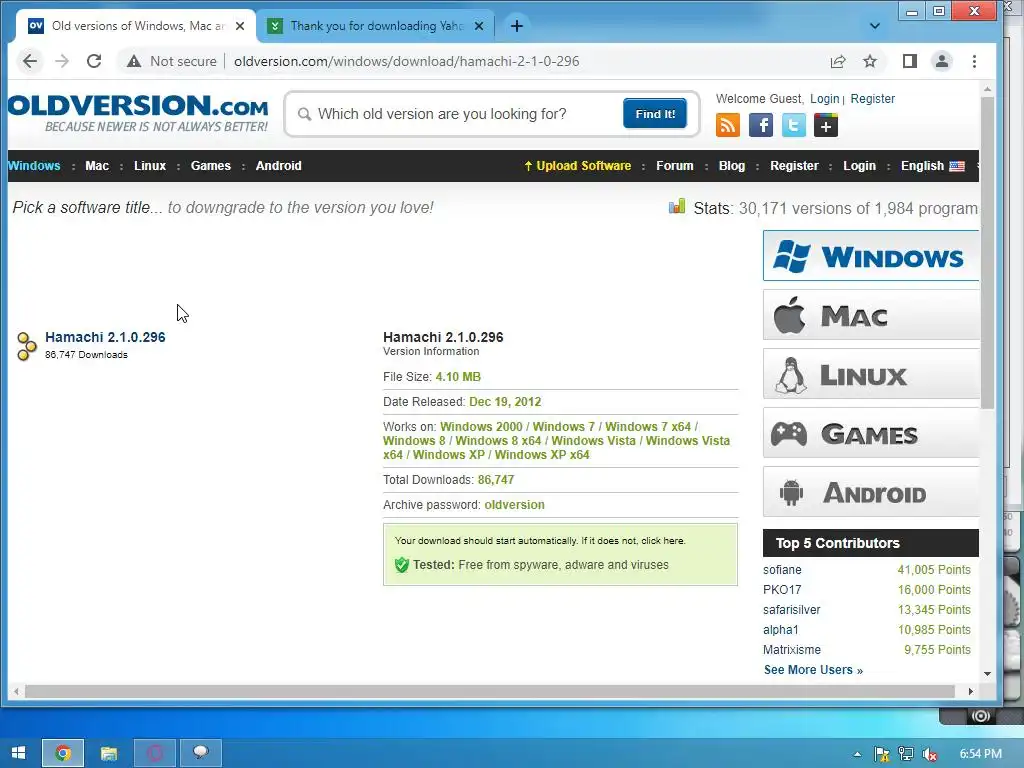Open Blog from the navigation bar
The height and width of the screenshot is (768, 1024).
(731, 166)
